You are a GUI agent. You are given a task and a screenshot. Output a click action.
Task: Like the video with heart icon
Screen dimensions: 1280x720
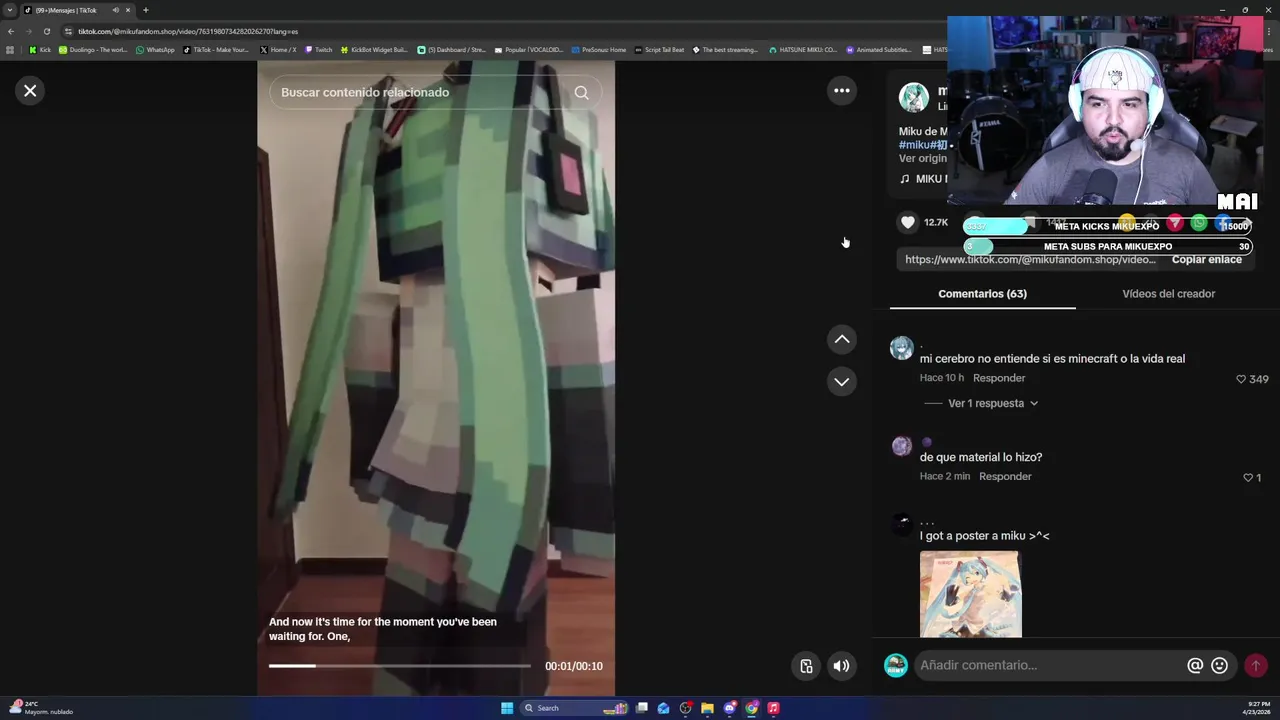coord(908,222)
